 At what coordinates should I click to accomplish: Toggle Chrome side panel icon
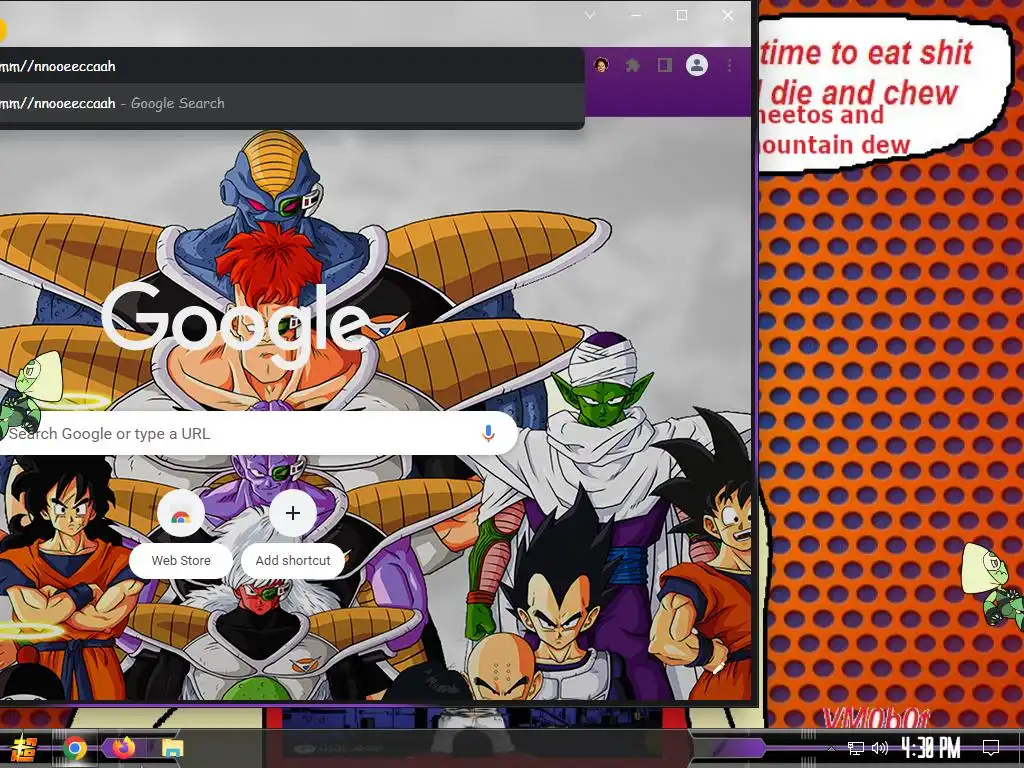(665, 65)
